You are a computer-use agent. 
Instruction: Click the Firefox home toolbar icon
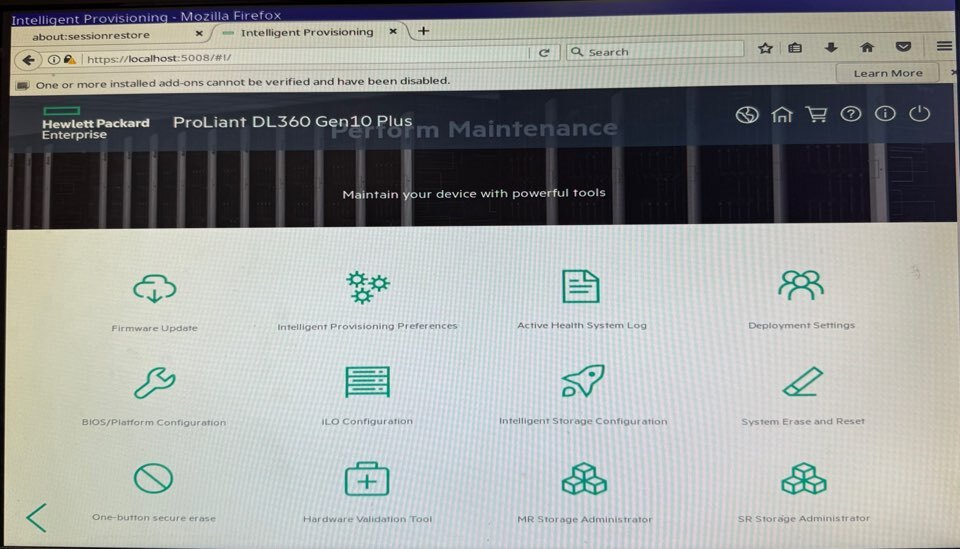tap(867, 47)
